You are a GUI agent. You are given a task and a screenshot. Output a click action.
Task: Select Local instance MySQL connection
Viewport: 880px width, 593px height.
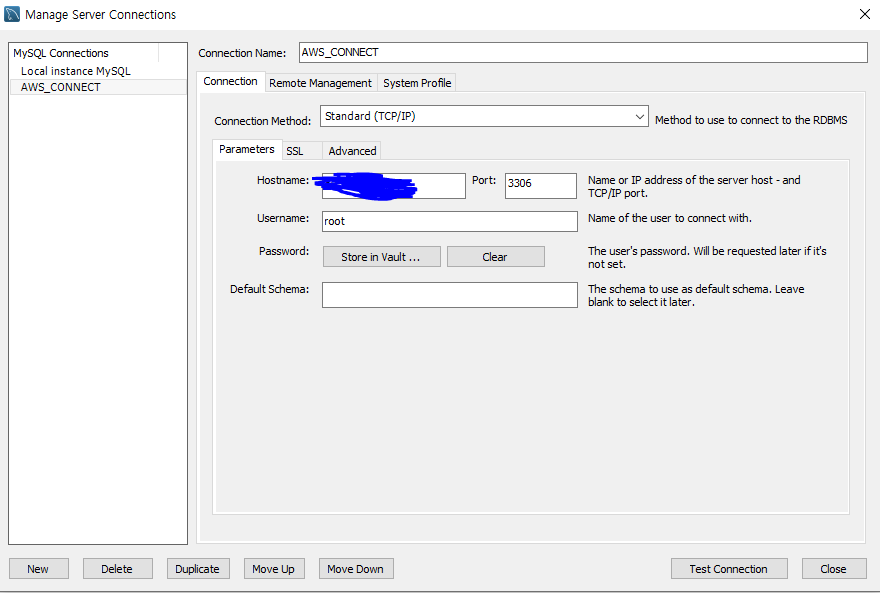click(76, 71)
